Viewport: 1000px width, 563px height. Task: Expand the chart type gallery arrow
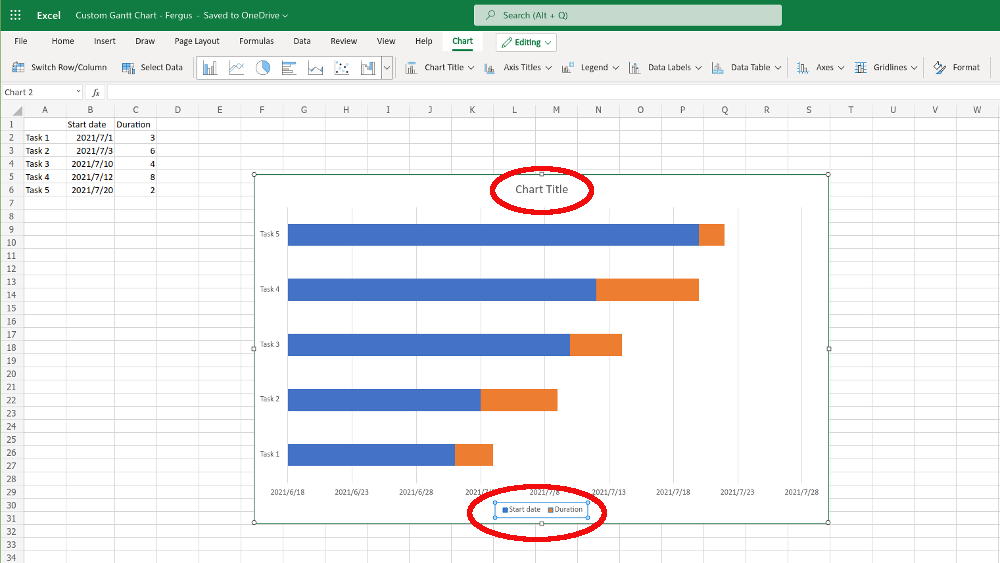pos(386,68)
